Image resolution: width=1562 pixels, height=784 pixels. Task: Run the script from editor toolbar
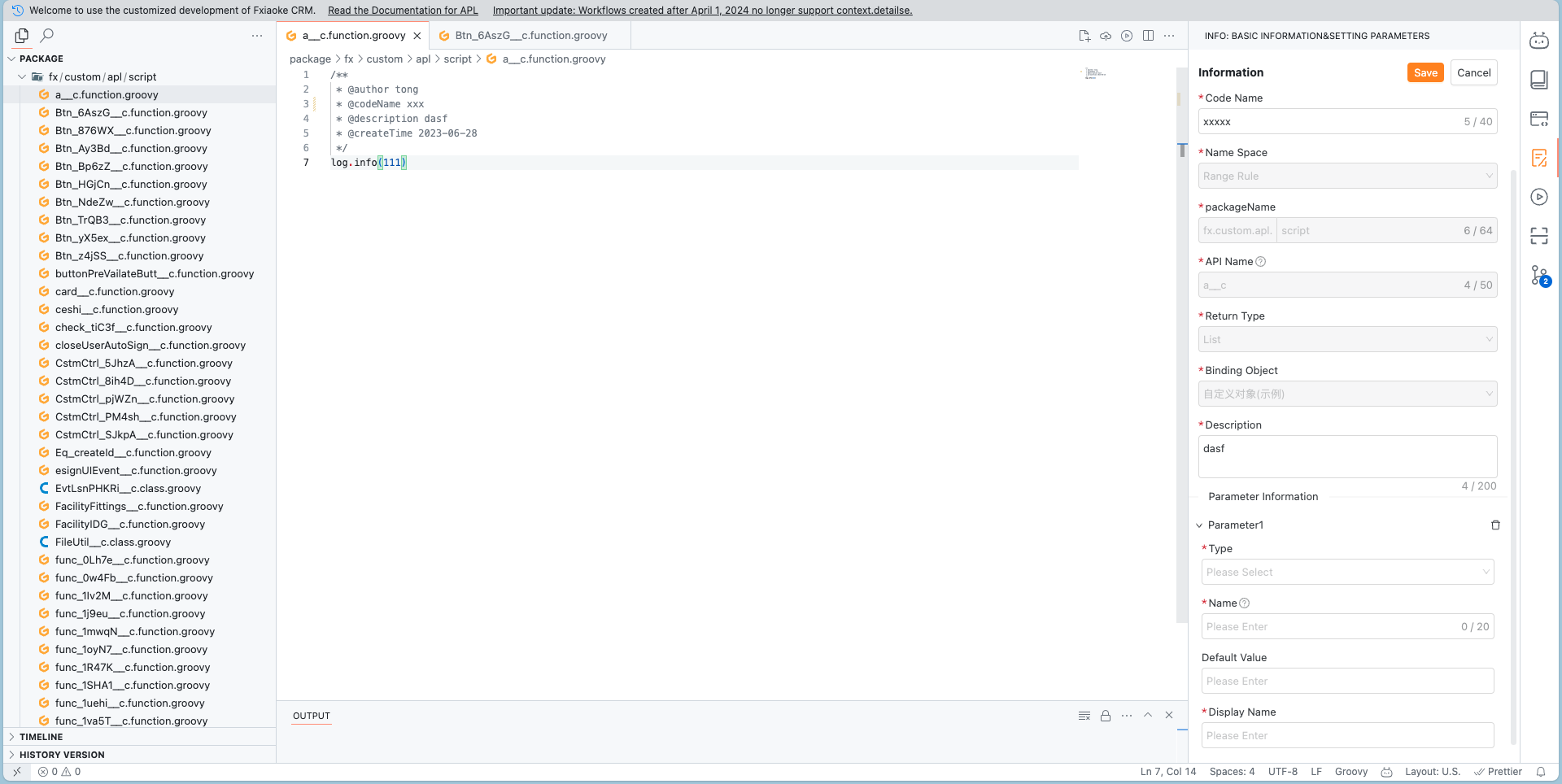tap(1127, 36)
